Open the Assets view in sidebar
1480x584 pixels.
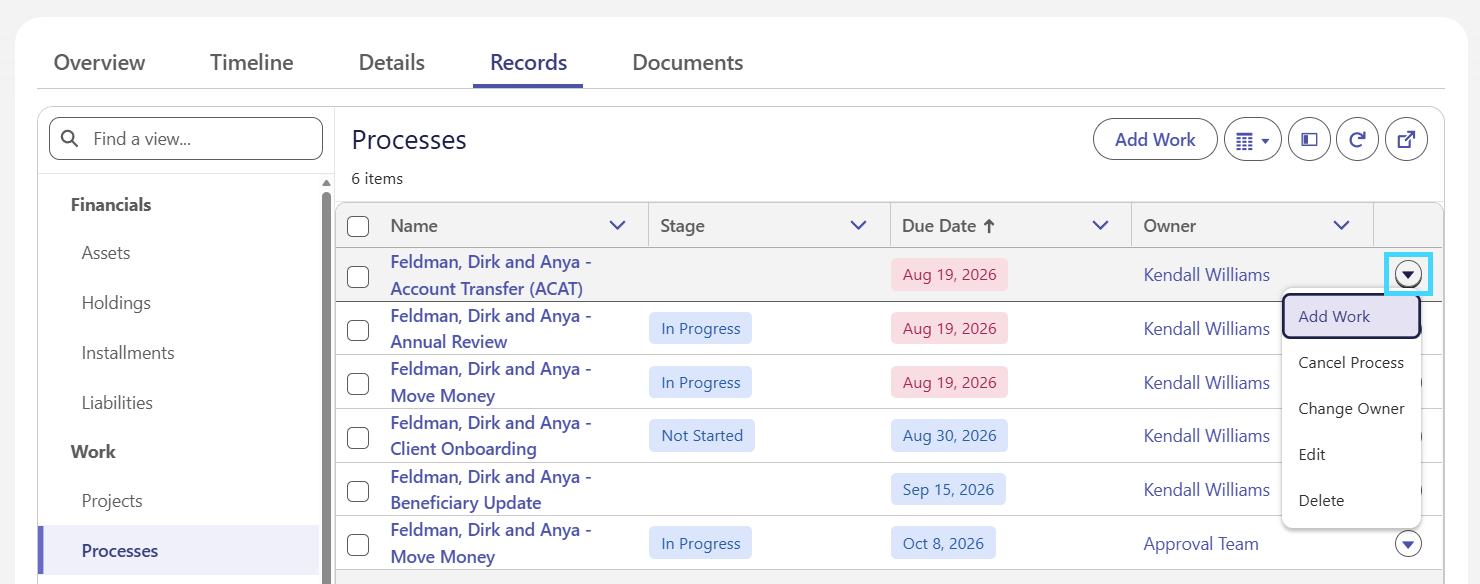click(x=106, y=253)
